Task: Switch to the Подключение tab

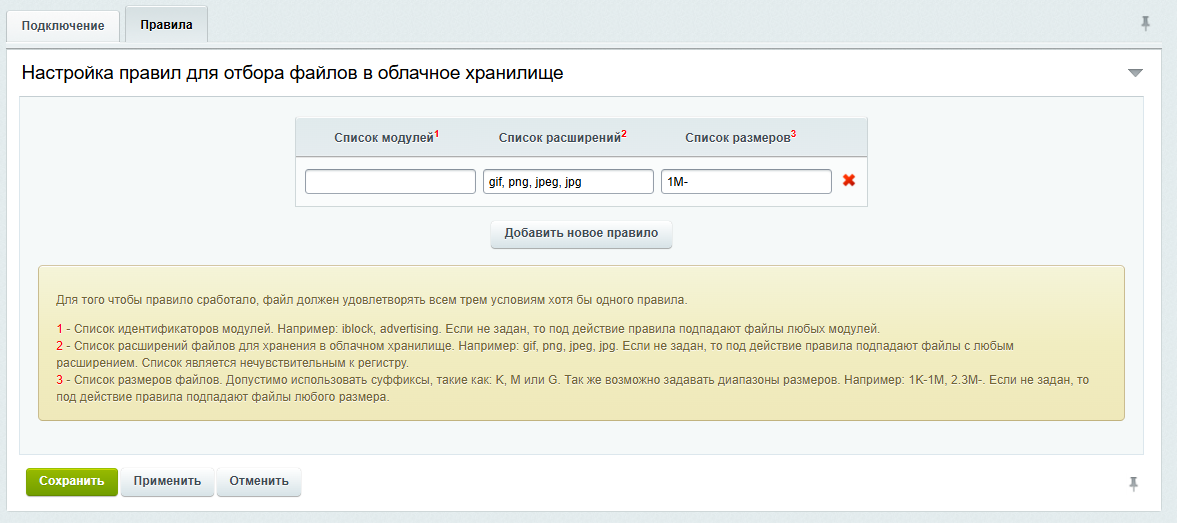Action: pyautogui.click(x=63, y=25)
